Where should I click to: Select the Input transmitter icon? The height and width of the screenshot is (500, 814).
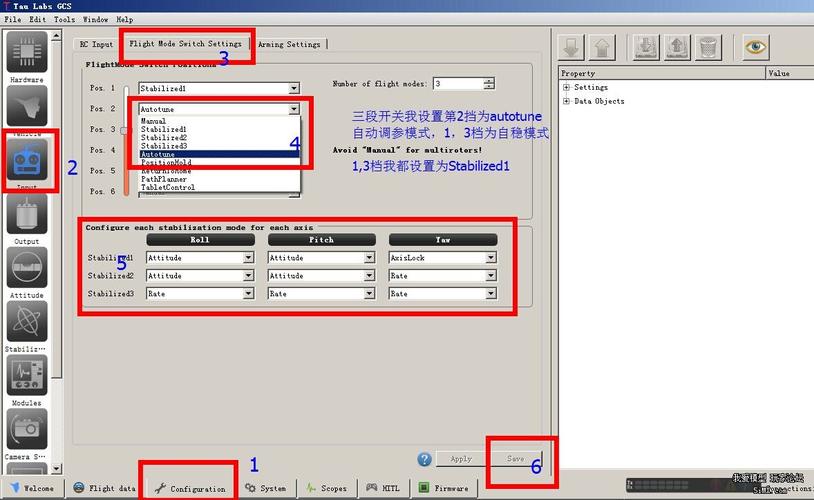point(27,160)
